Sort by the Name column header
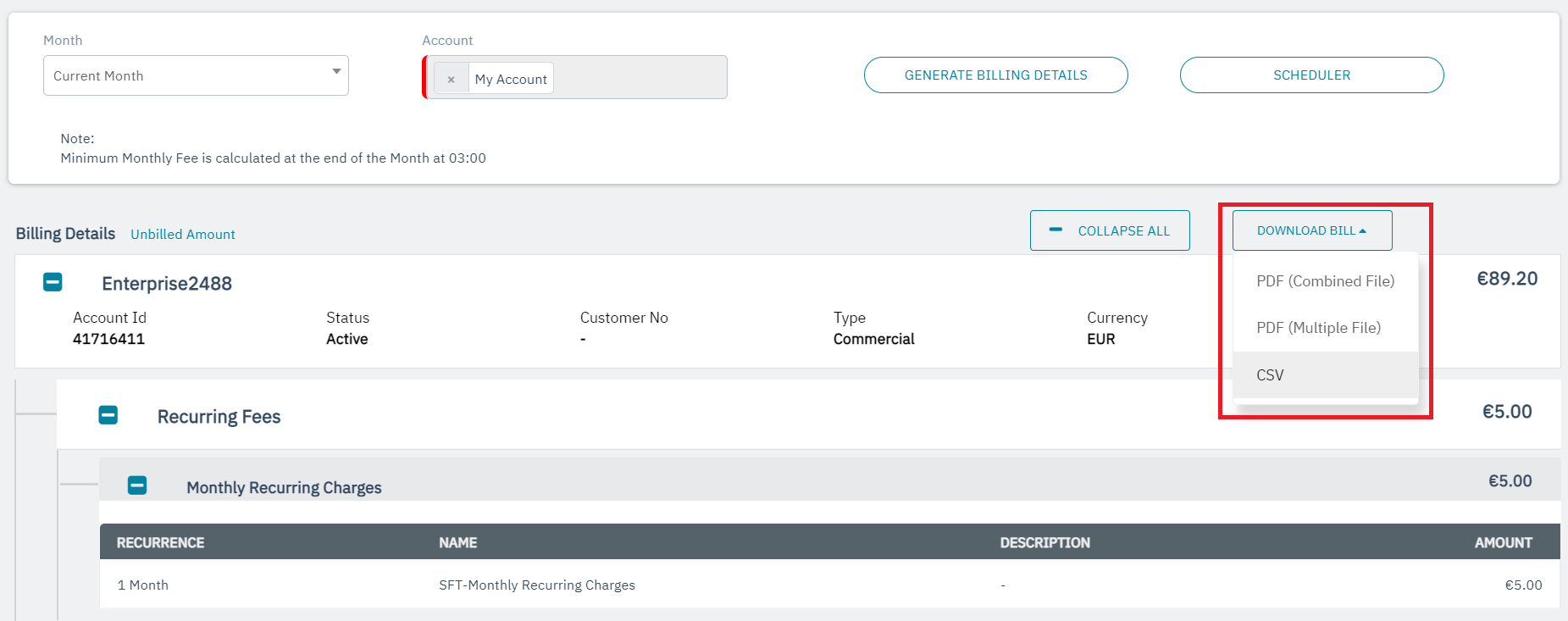The width and height of the screenshot is (1568, 621). click(457, 542)
